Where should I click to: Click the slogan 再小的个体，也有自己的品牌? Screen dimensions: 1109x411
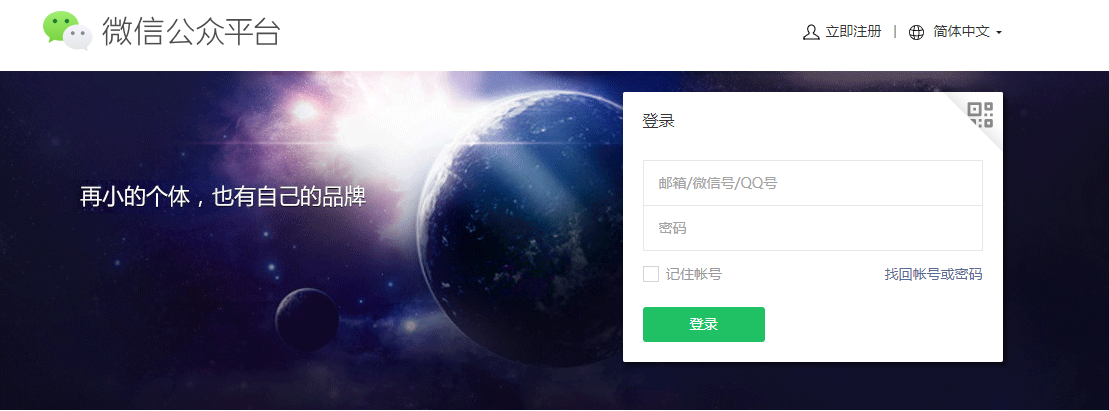(223, 197)
